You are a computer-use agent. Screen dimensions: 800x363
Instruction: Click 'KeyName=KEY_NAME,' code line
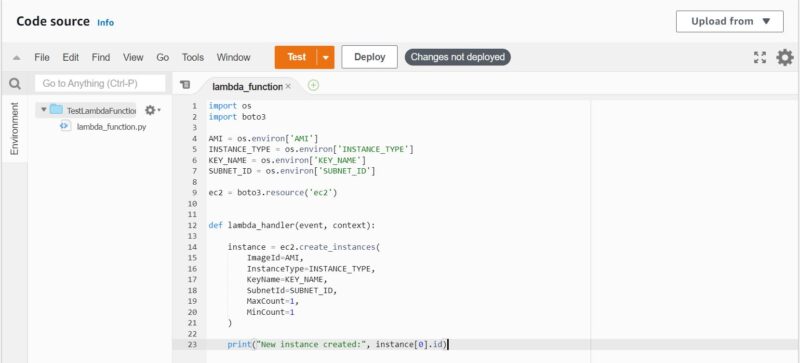(287, 279)
